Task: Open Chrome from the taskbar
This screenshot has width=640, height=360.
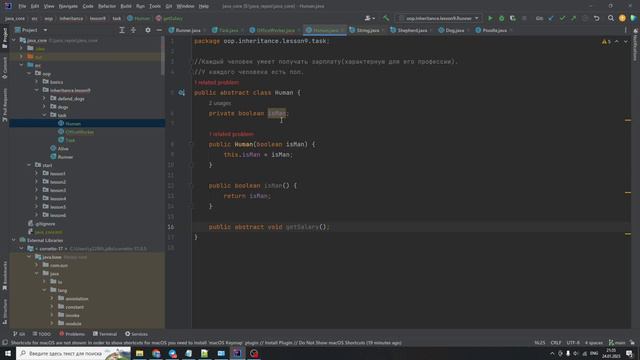Action: pos(156,353)
